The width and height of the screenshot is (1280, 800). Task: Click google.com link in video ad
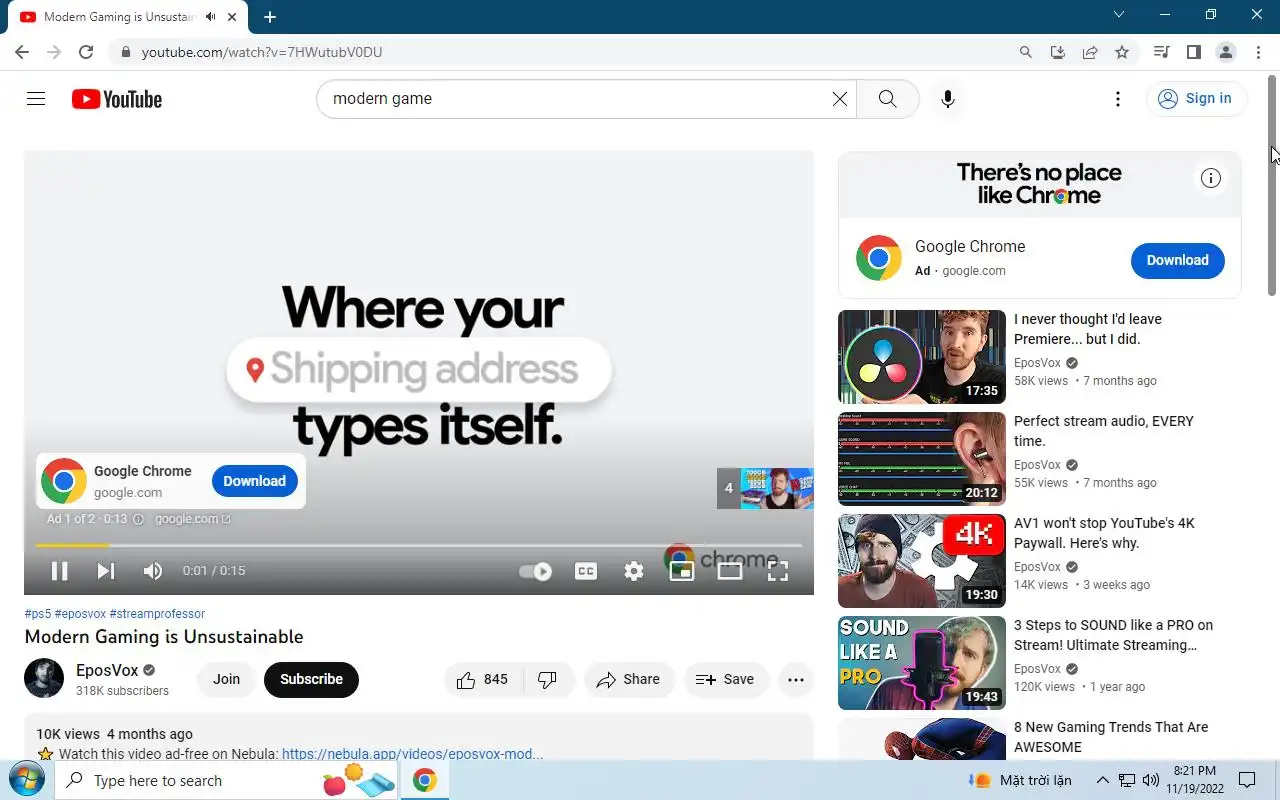(192, 519)
